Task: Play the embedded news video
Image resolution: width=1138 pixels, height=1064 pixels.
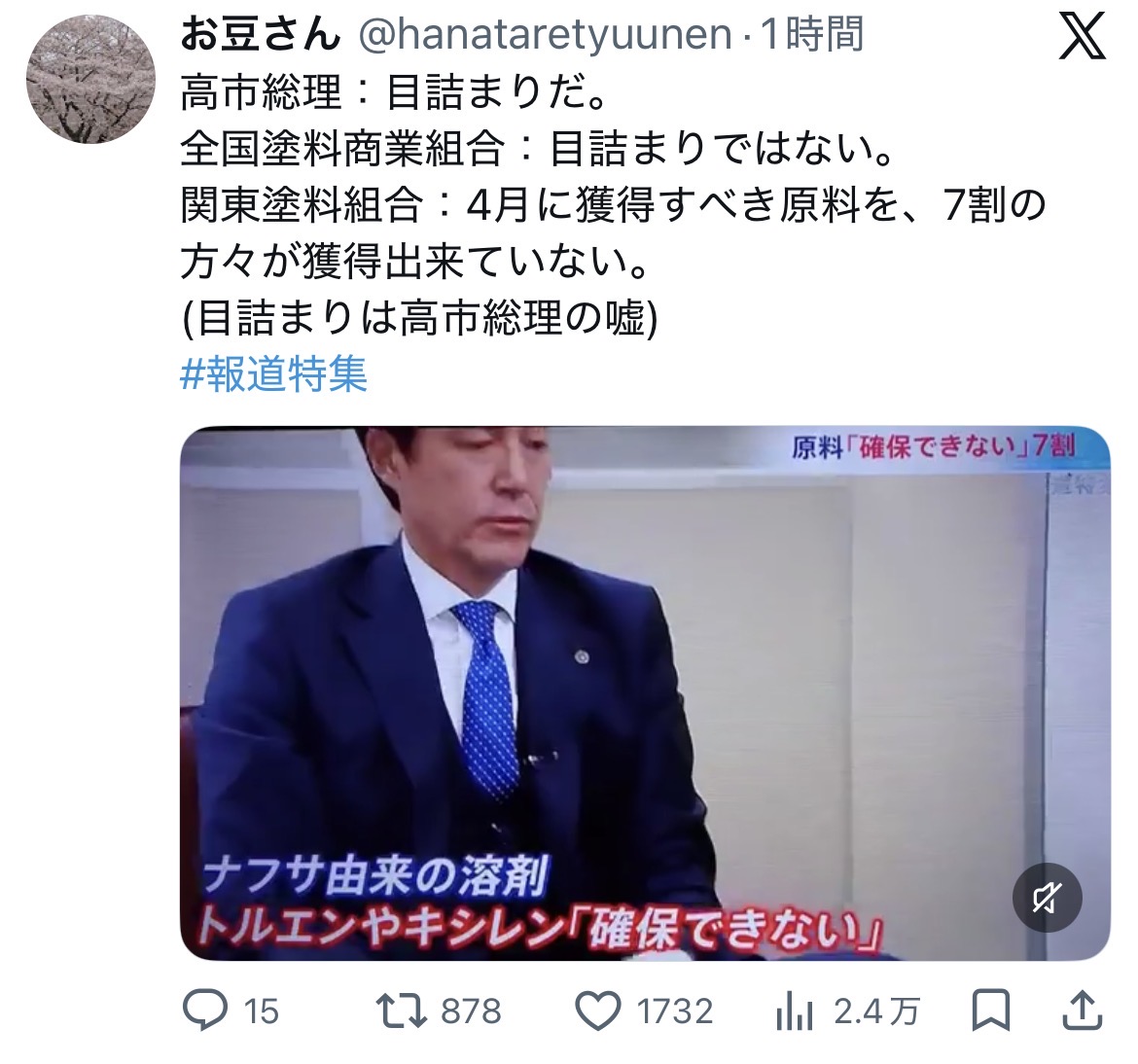Action: point(645,693)
